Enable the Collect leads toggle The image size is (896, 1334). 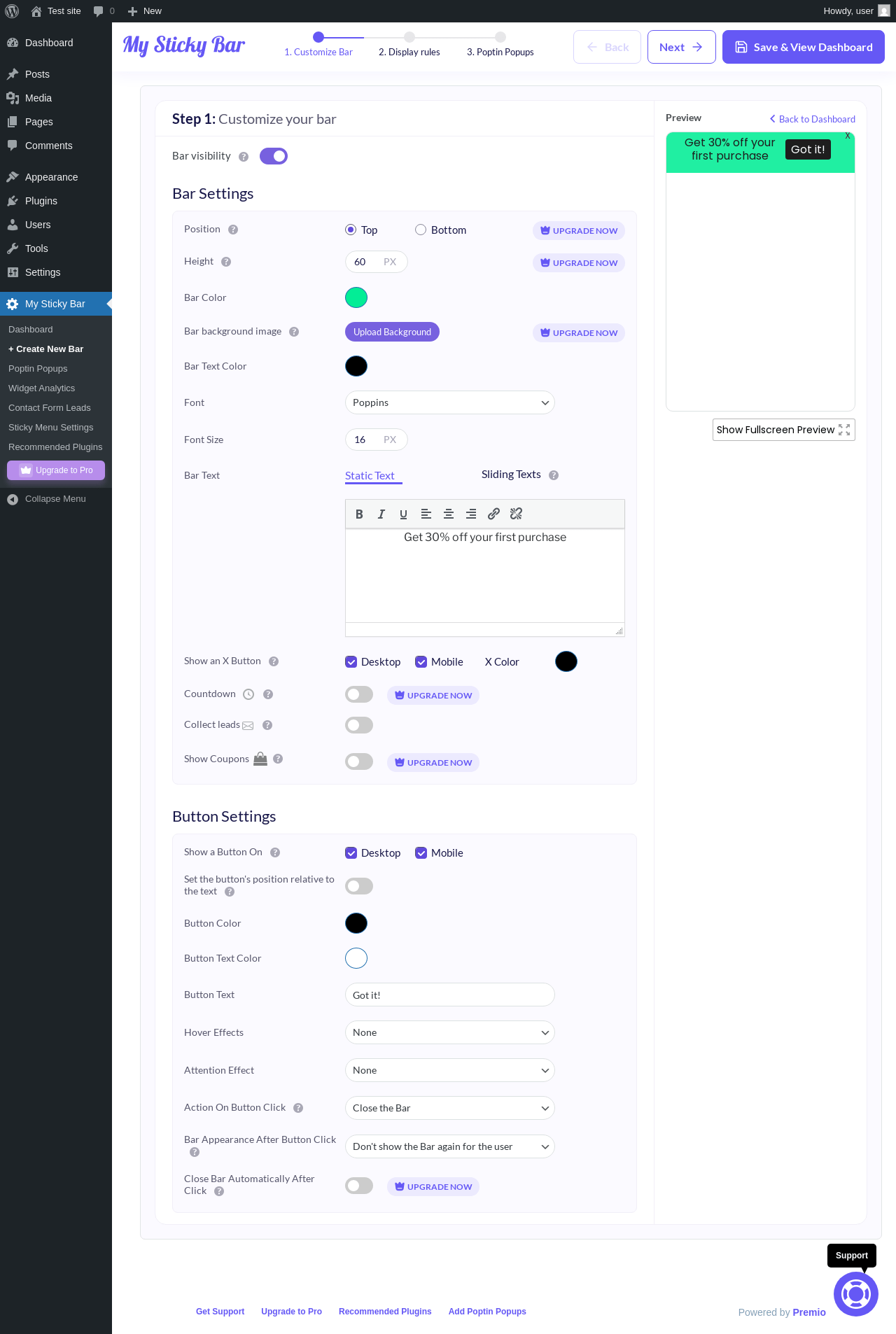point(359,725)
